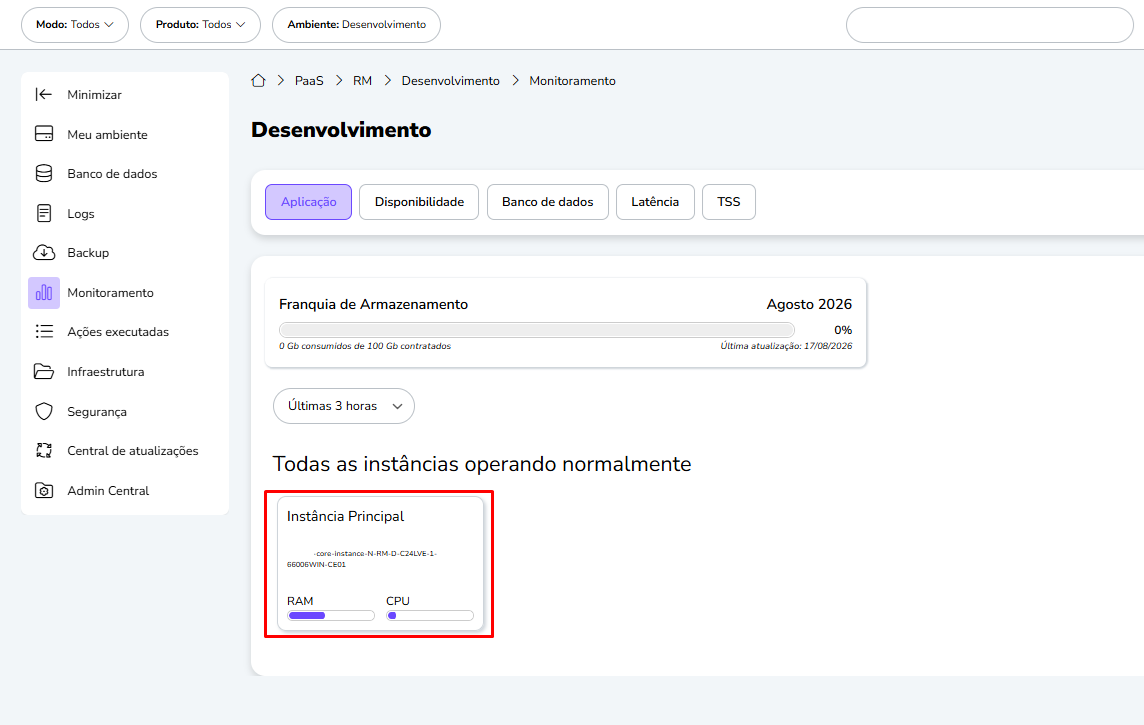1144x725 pixels.
Task: Click the Admin Central gear folder icon
Action: [x=44, y=490]
